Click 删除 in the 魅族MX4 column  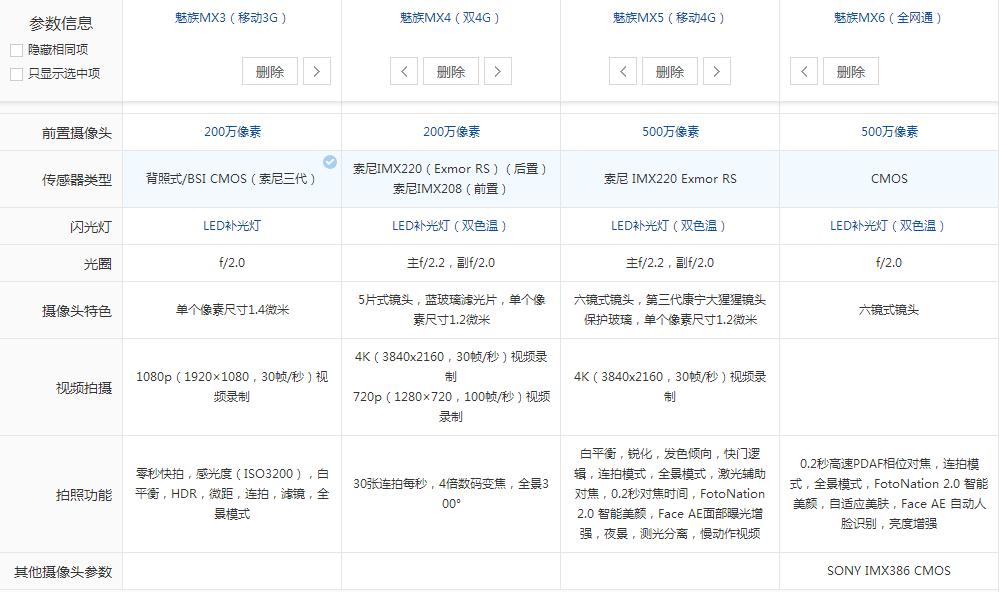450,71
